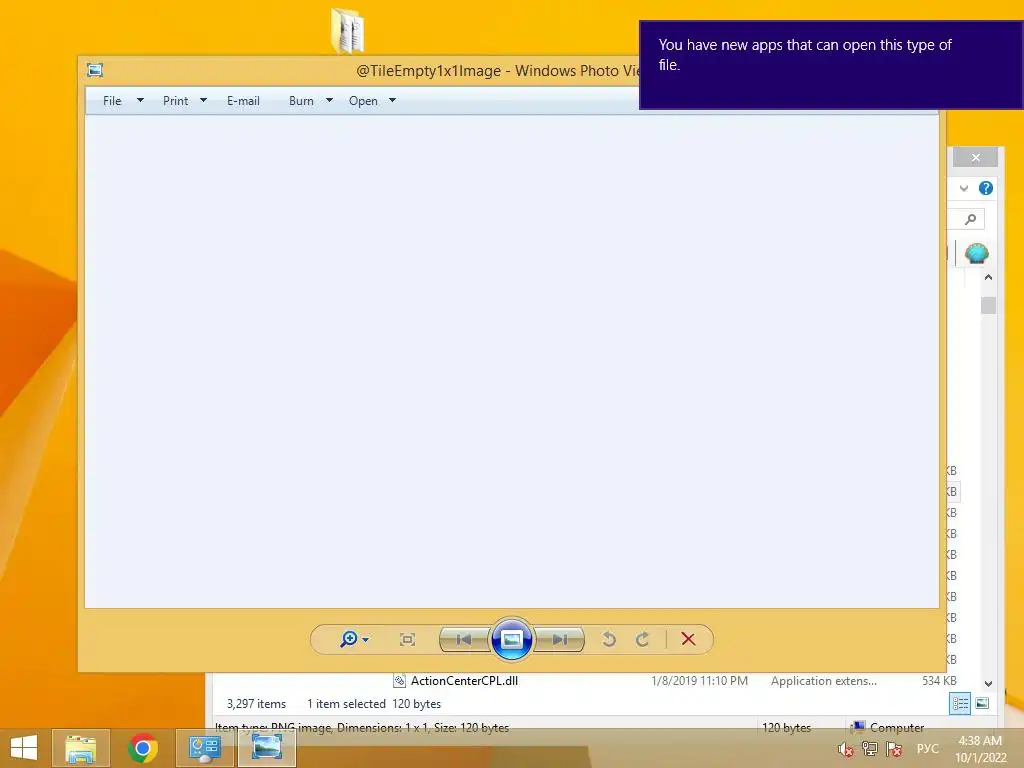Rotate the image counterclockwise
This screenshot has width=1024, height=768.
[609, 639]
